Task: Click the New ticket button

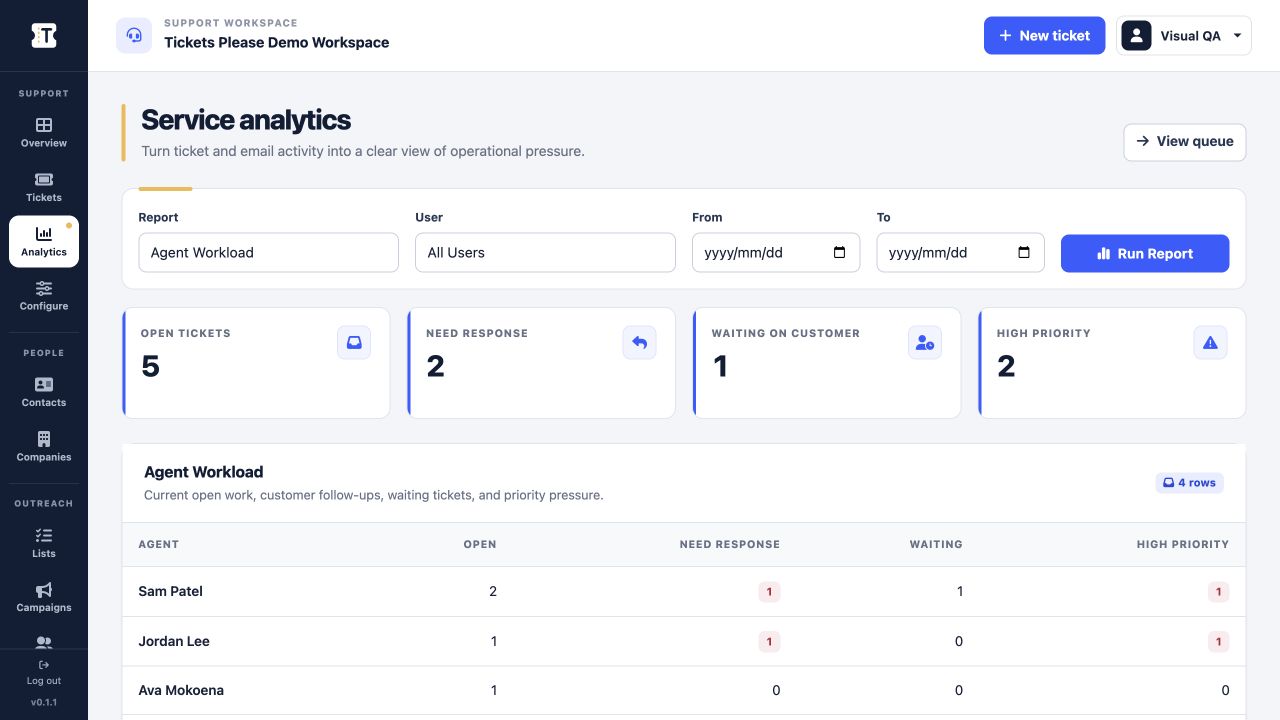Action: click(1044, 35)
